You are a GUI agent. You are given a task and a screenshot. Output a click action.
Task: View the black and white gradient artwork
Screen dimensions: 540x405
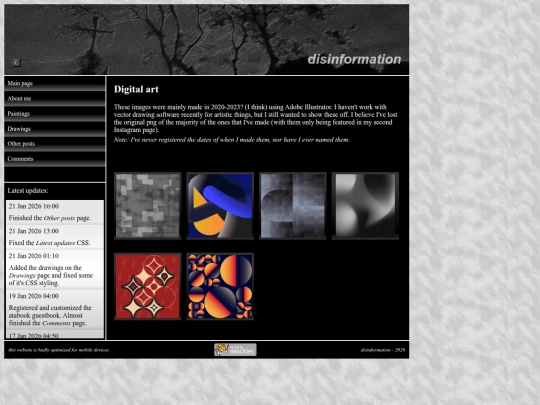coord(365,206)
